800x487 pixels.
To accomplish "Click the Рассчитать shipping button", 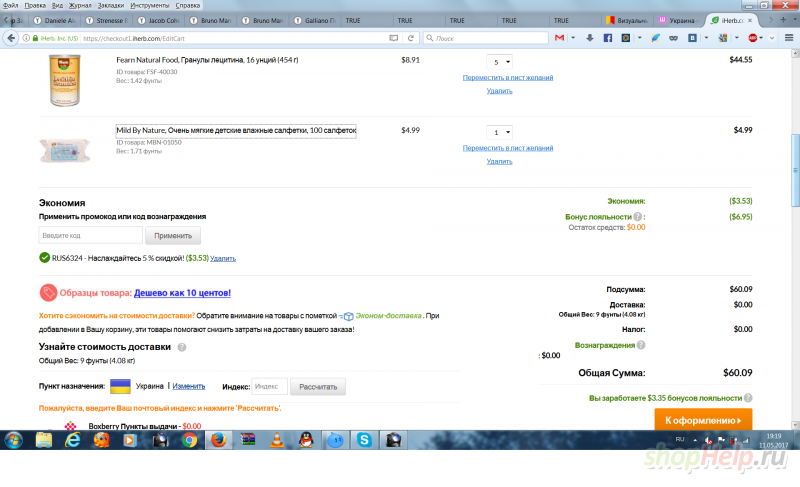I will pos(318,387).
